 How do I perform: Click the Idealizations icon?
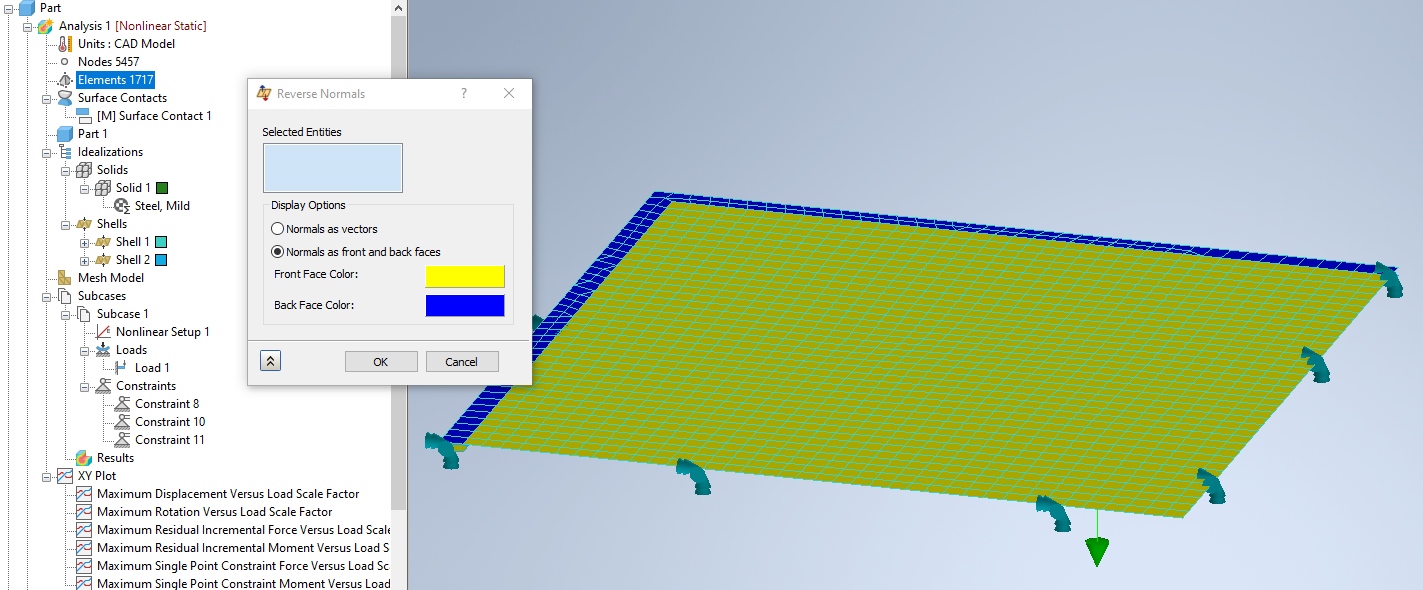coord(66,152)
